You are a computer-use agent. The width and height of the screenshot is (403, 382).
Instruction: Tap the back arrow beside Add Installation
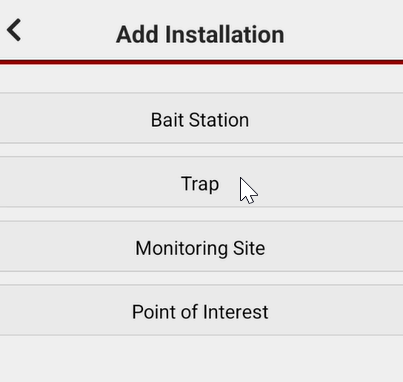pos(14,30)
